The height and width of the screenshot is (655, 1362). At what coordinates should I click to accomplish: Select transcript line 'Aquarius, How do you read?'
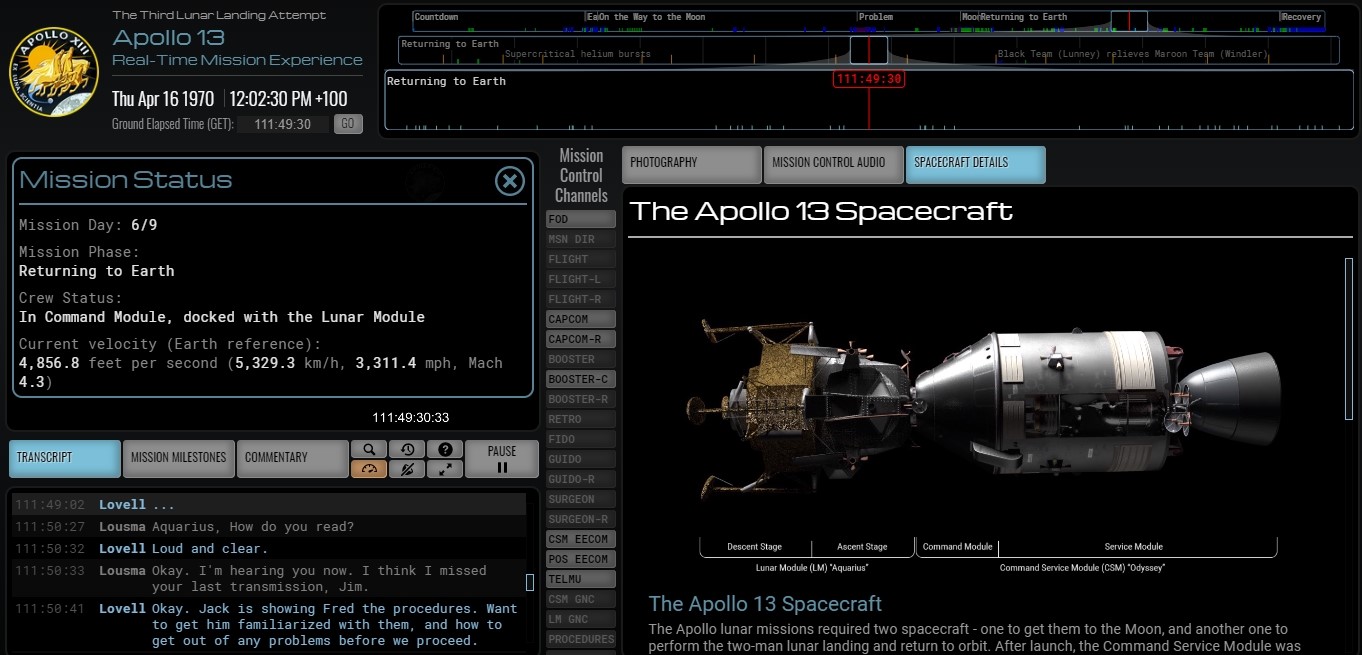tap(269, 527)
